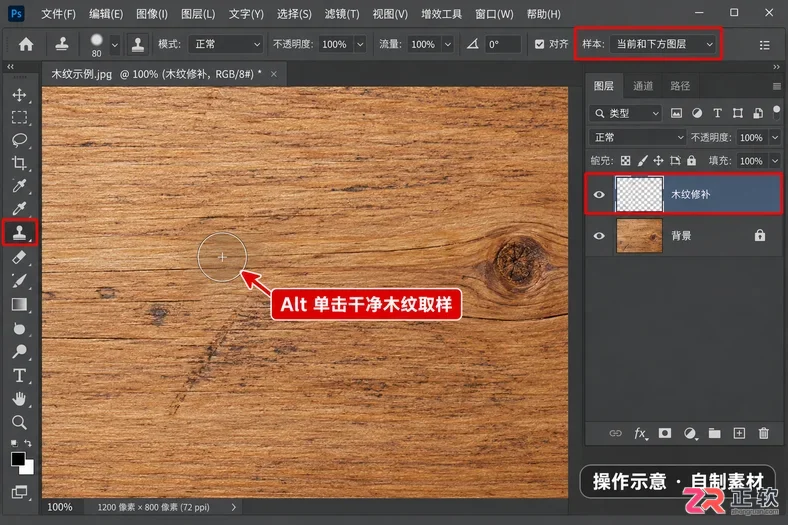Image resolution: width=788 pixels, height=525 pixels.
Task: Open the 窗口(W) menu
Action: 495,14
